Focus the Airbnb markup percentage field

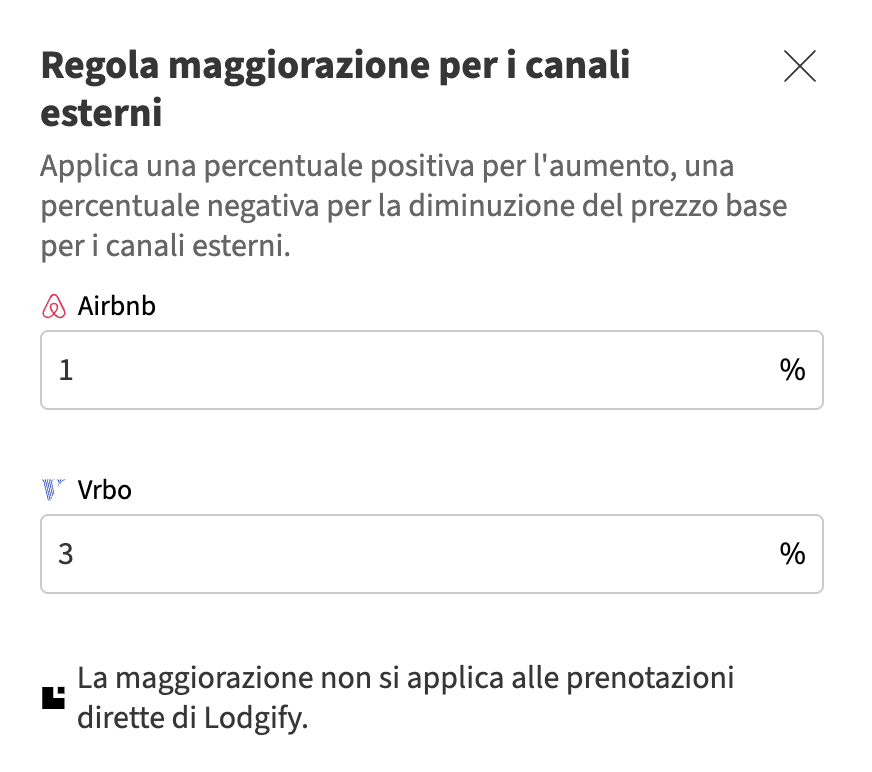400,370
